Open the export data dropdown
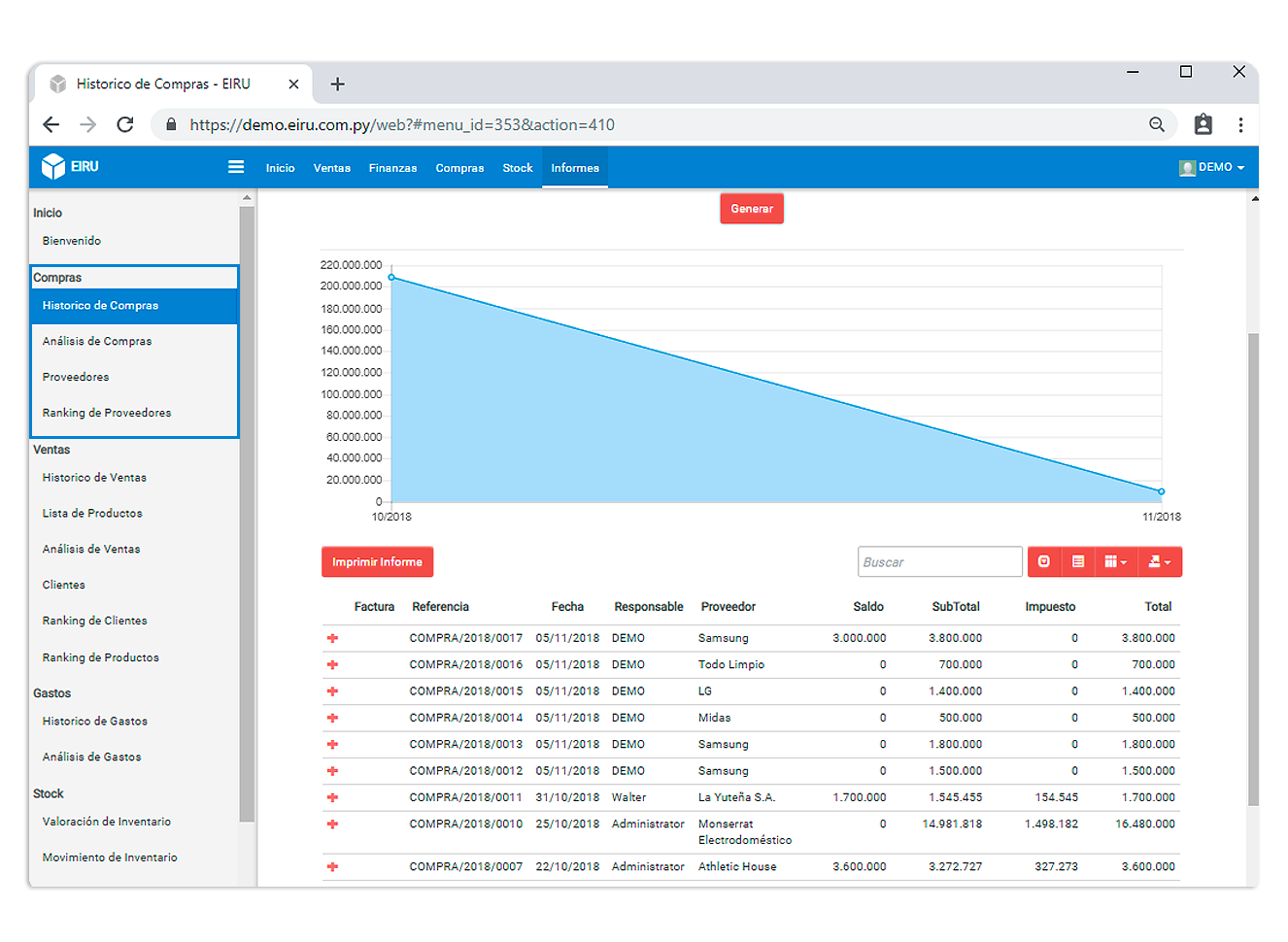Screen dimensions: 1288x942 [1160, 561]
